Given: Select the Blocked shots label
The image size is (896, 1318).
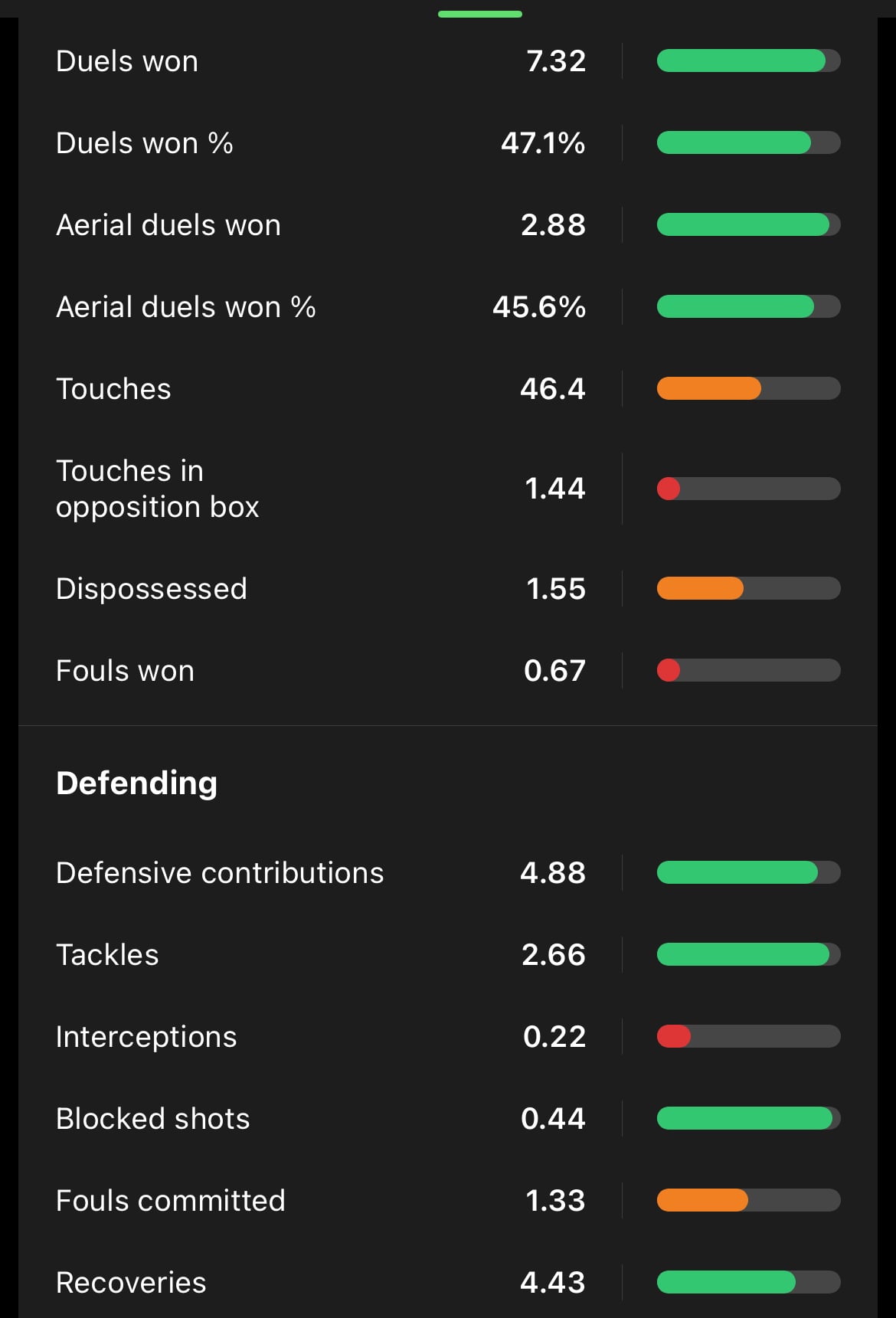Looking at the screenshot, I should coord(153,1119).
